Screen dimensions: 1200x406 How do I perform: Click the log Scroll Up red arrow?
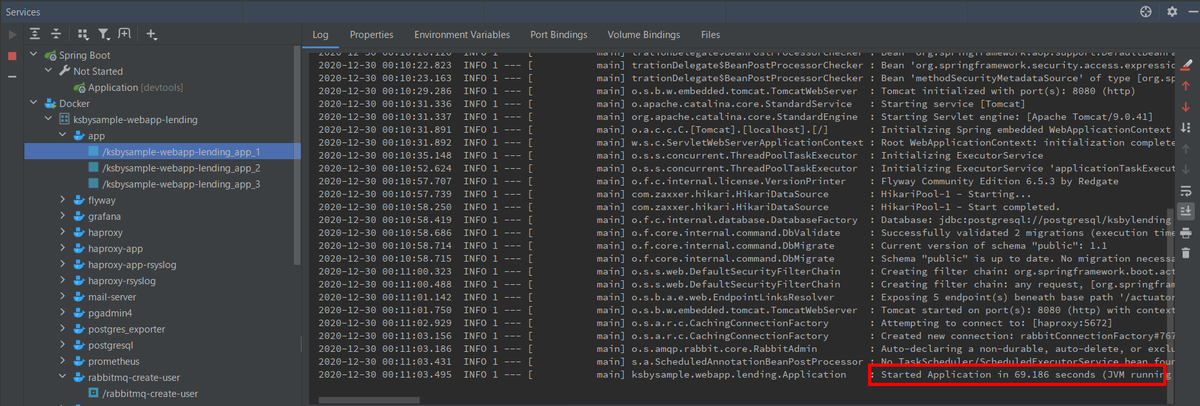[x=1186, y=85]
